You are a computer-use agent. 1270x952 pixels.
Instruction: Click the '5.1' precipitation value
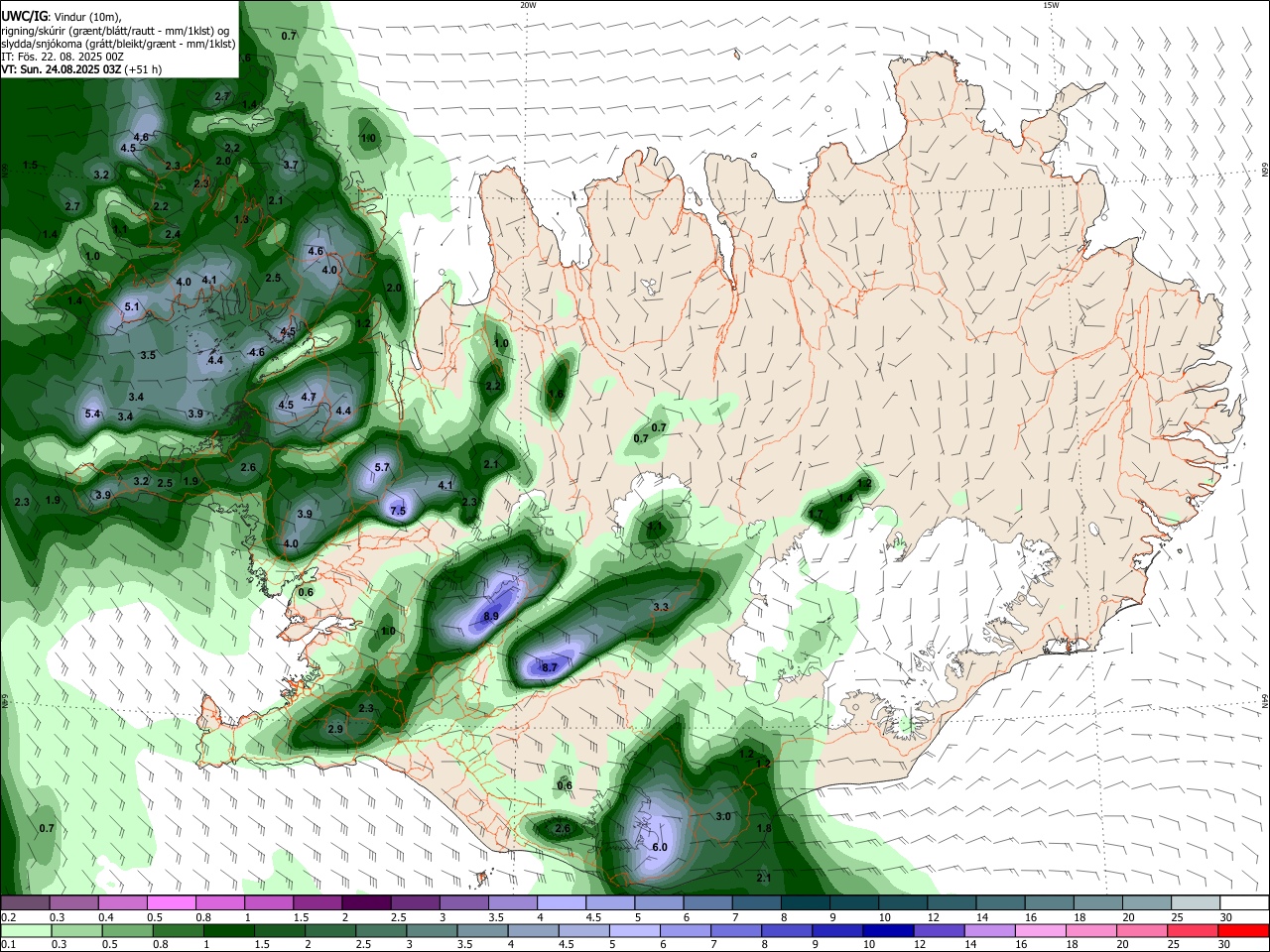coord(132,307)
